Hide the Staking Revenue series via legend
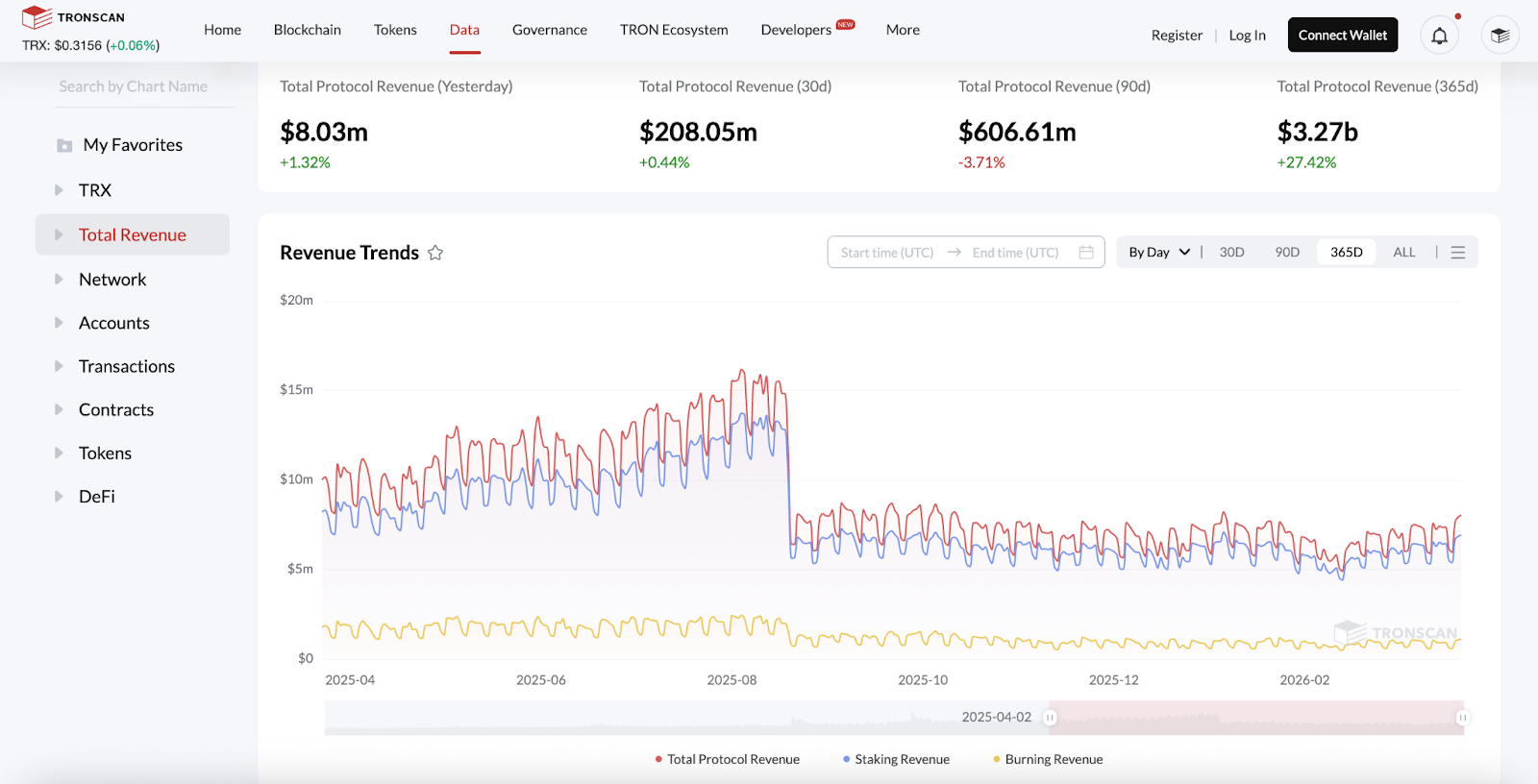 [x=896, y=759]
